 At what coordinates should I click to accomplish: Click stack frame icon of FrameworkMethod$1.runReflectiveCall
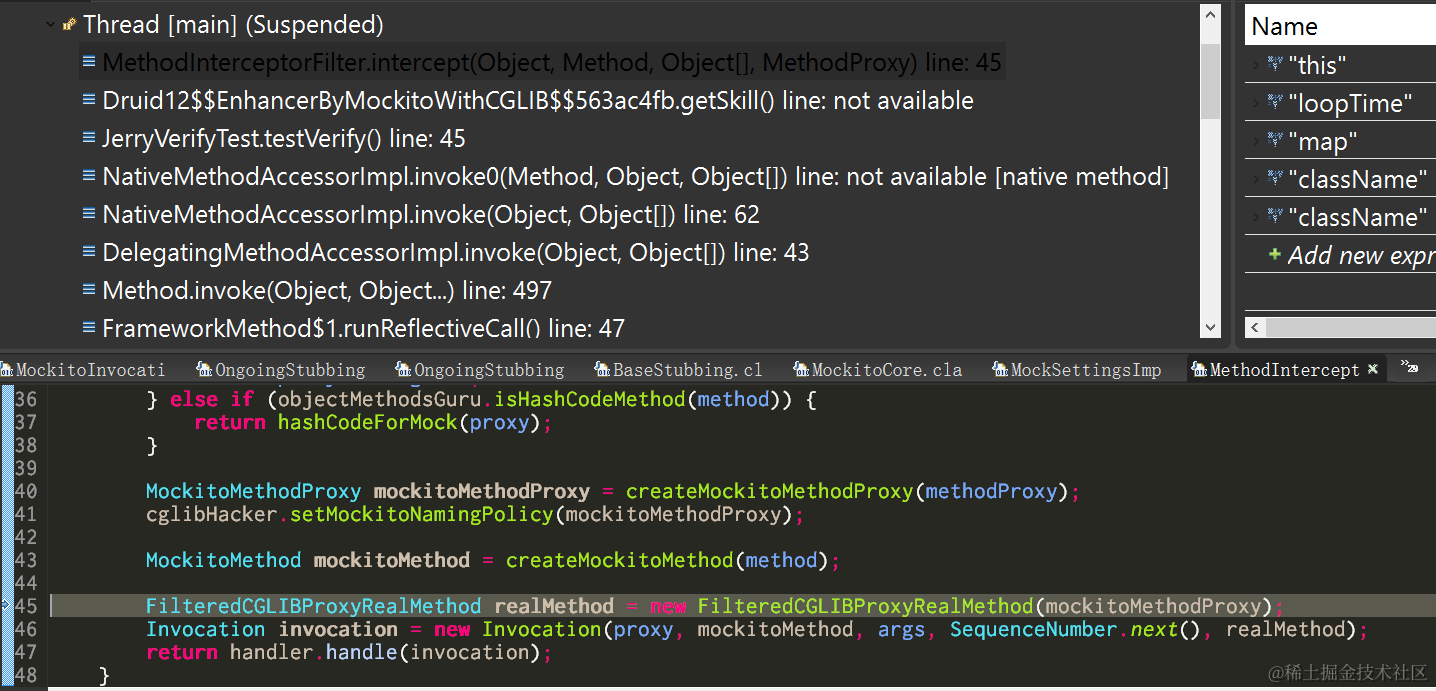89,328
